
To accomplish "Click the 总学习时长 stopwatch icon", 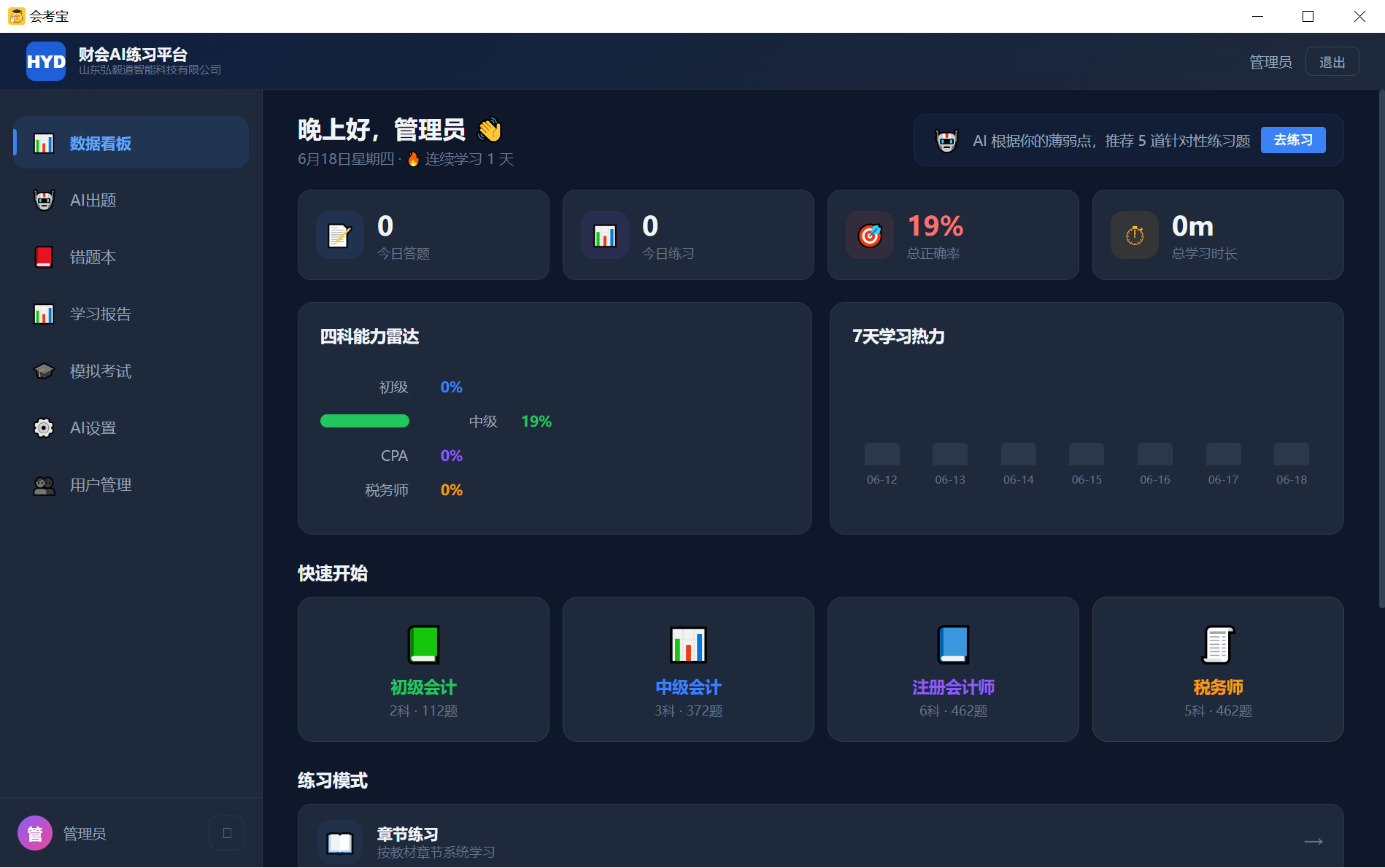I will click(x=1134, y=235).
